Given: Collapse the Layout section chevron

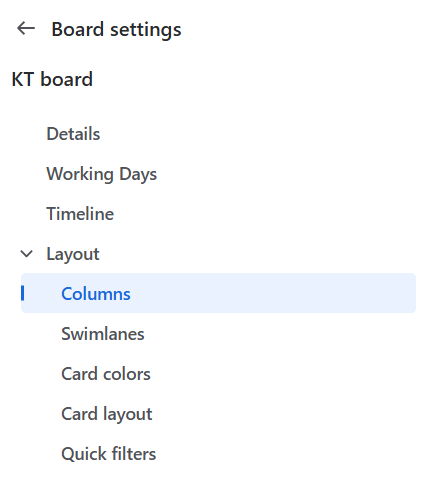Looking at the screenshot, I should tap(27, 254).
